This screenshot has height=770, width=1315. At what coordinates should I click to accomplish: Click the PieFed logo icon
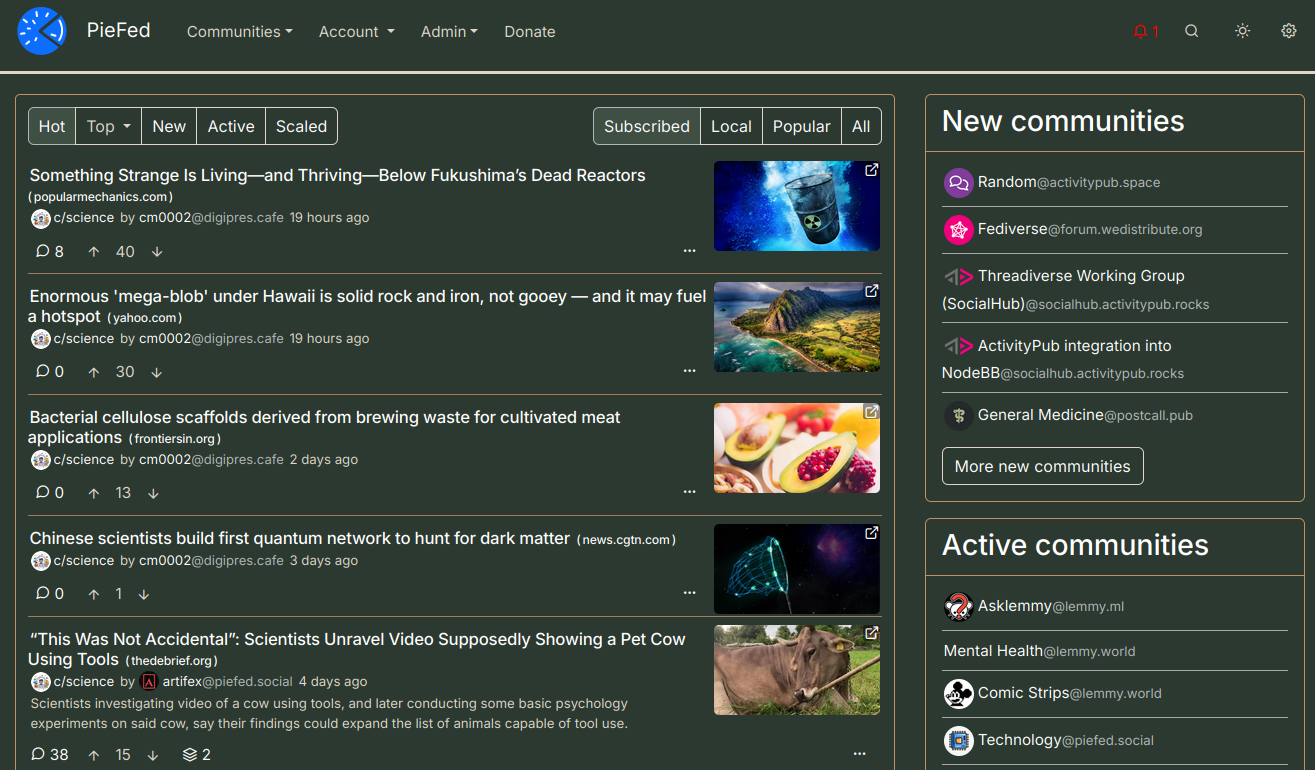tap(41, 31)
